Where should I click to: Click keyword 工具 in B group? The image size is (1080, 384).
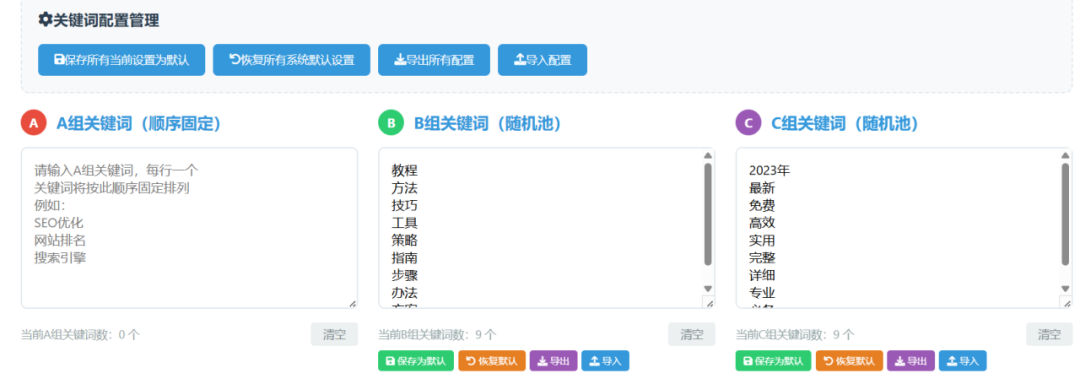point(405,223)
